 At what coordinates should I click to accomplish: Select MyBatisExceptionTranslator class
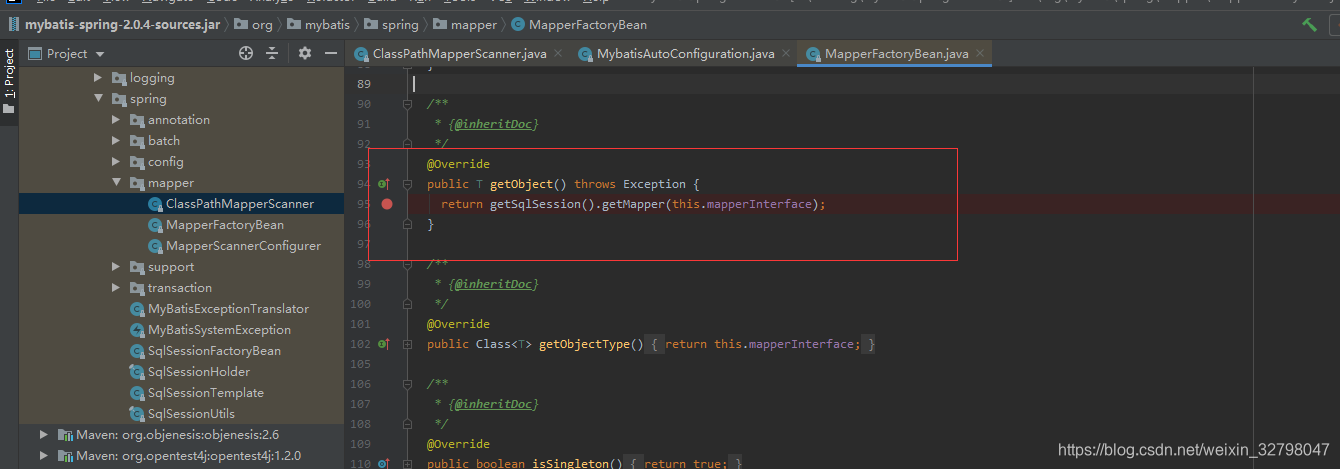(x=228, y=308)
